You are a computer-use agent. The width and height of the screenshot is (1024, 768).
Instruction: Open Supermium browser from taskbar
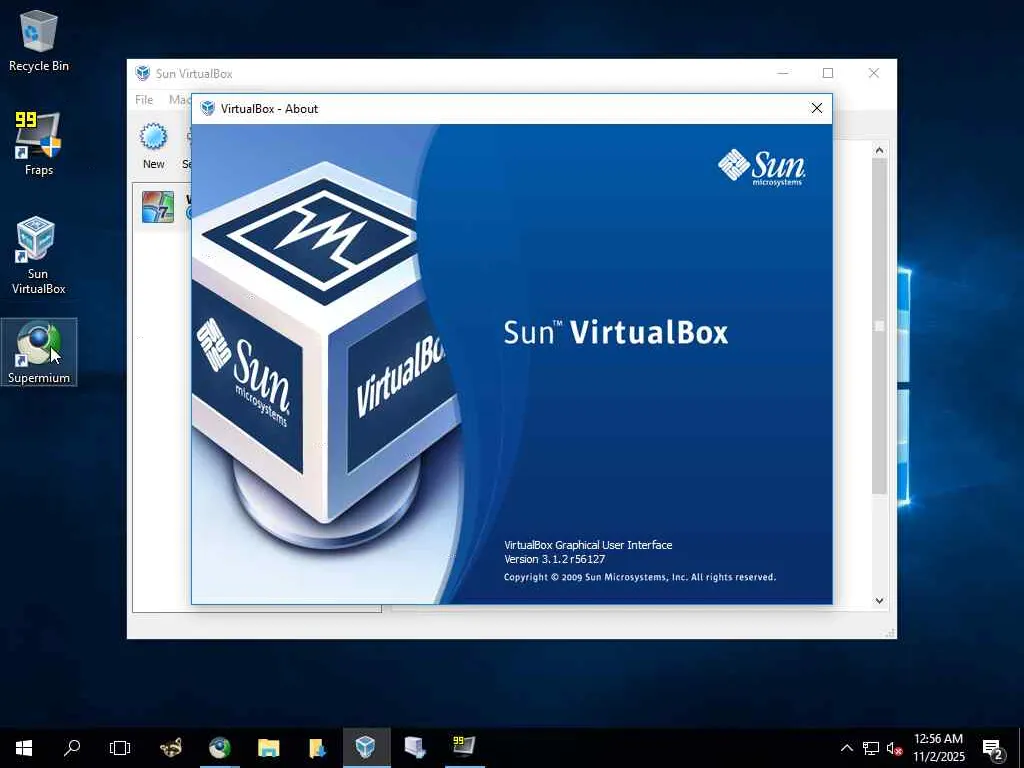pyautogui.click(x=220, y=748)
